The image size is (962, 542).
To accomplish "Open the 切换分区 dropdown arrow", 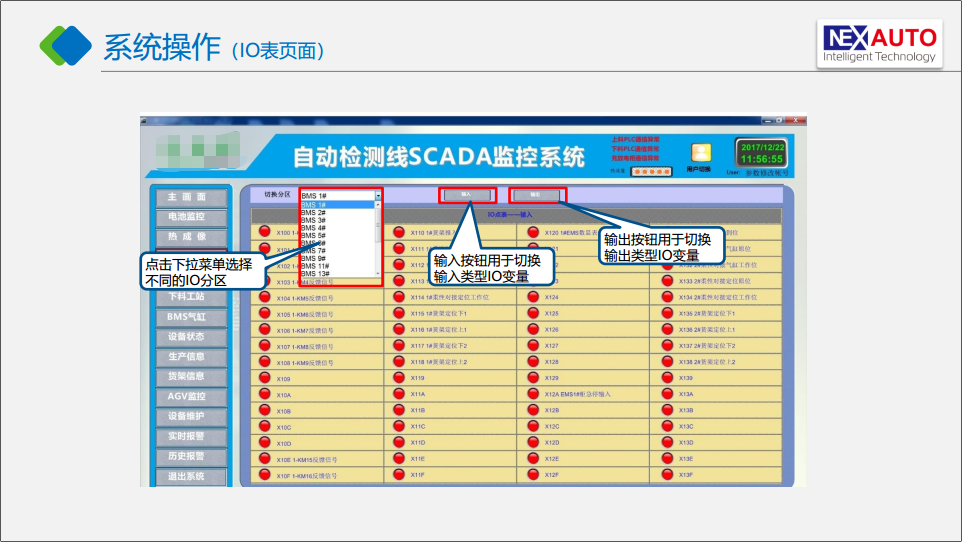I will 378,196.
